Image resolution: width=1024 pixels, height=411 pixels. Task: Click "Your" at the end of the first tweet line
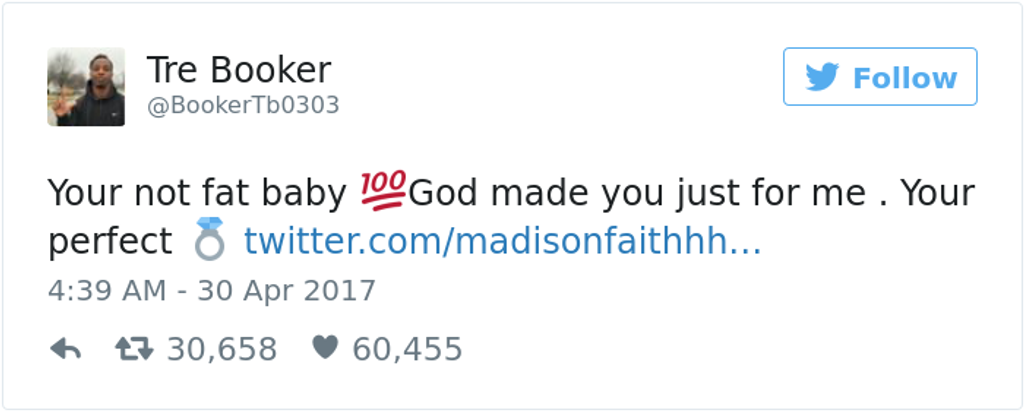click(937, 192)
